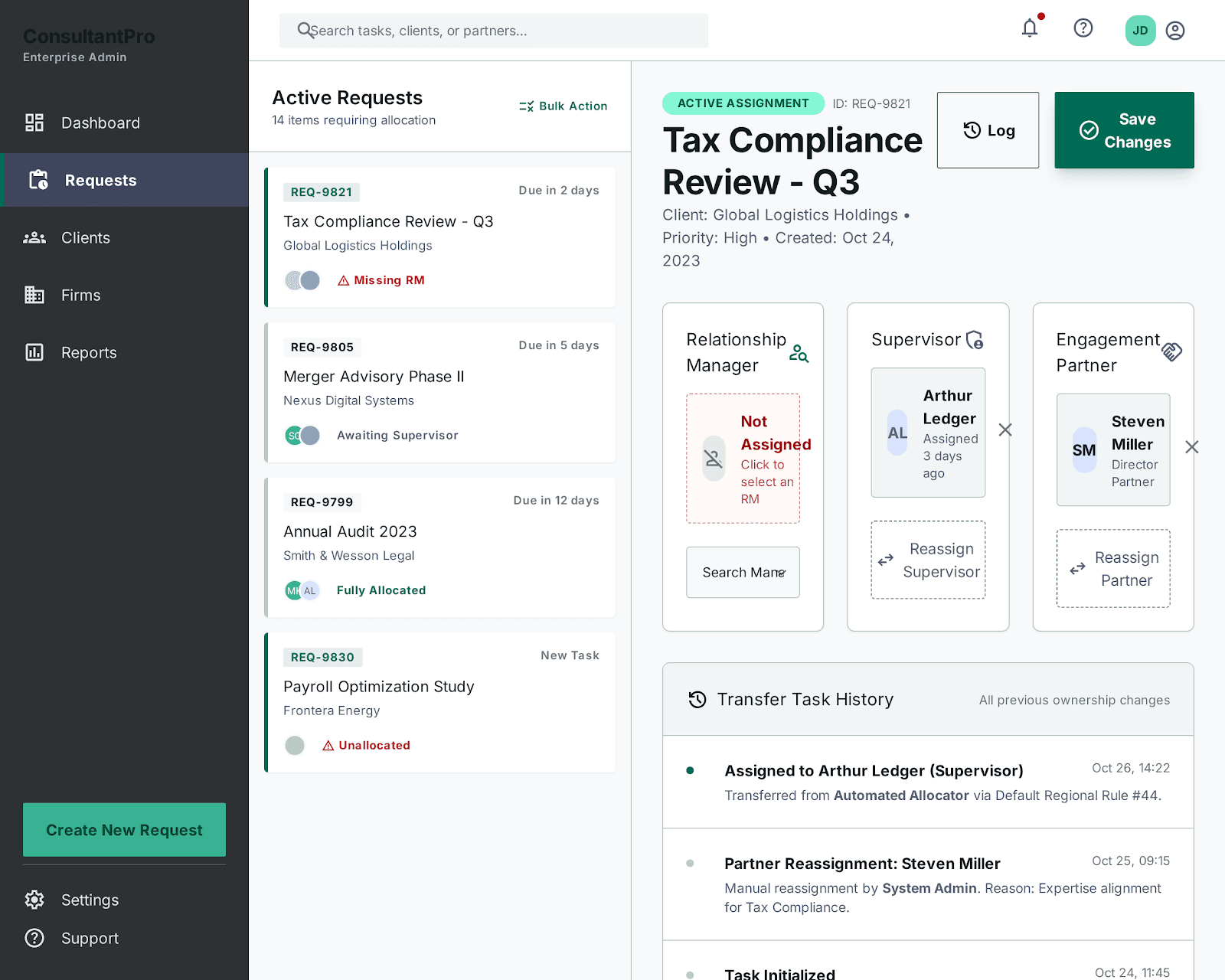
Task: Click Reassign Partner
Action: tap(1113, 569)
